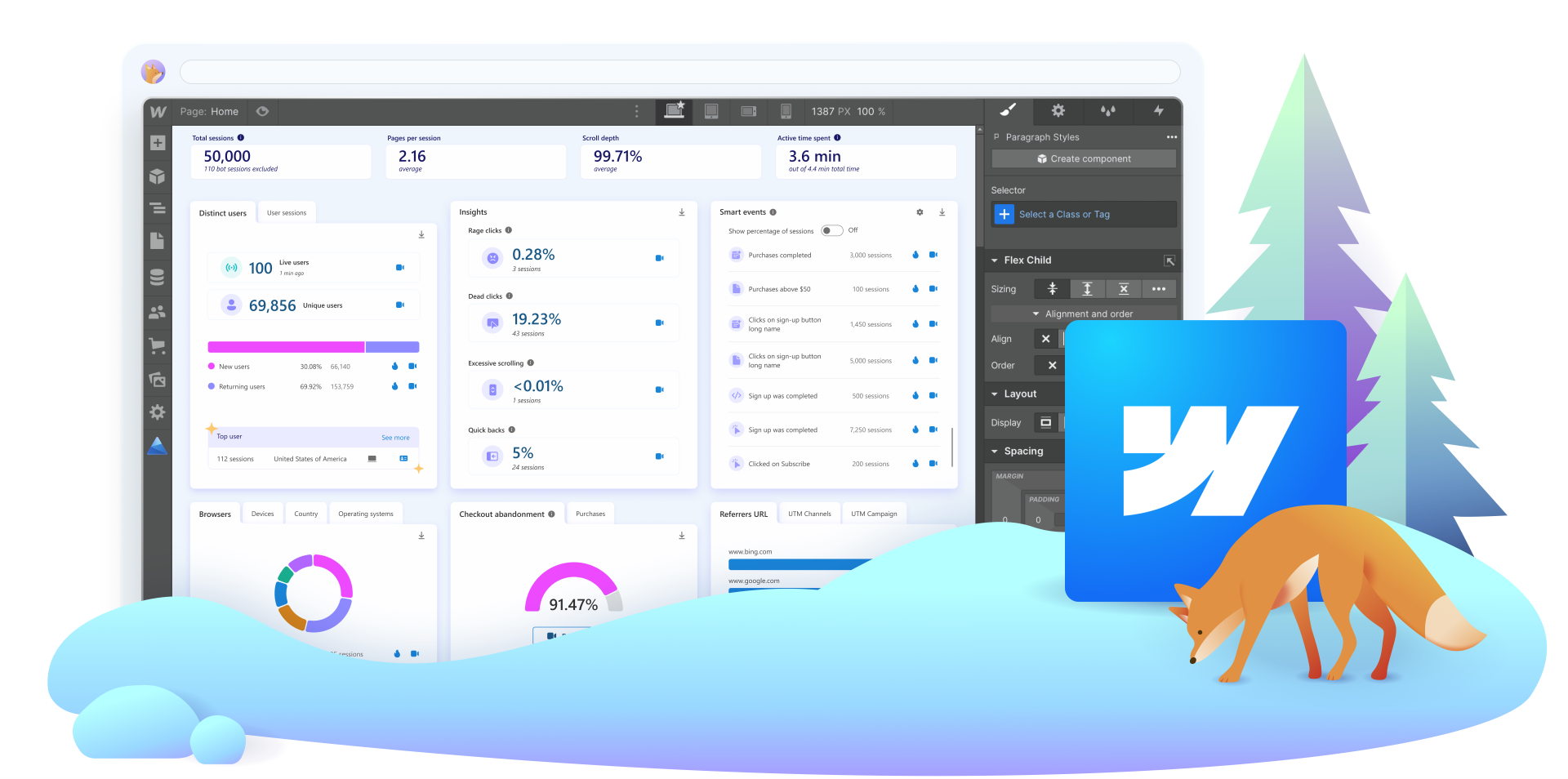The image size is (1568, 779).
Task: Open the Interactions lightning panel icon
Action: tap(1159, 111)
